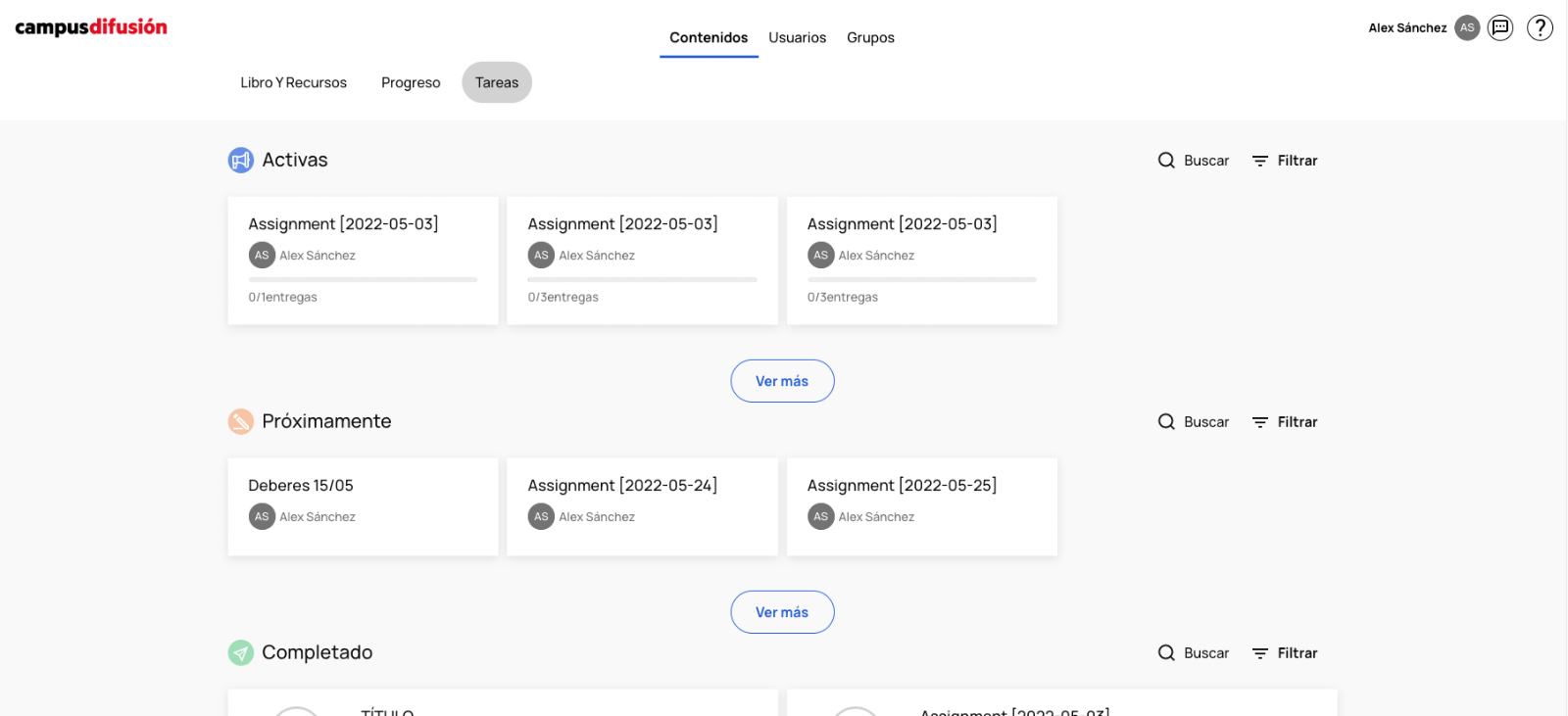Image resolution: width=1568 pixels, height=716 pixels.
Task: Click the campusdifusión logo
Action: pos(91,27)
